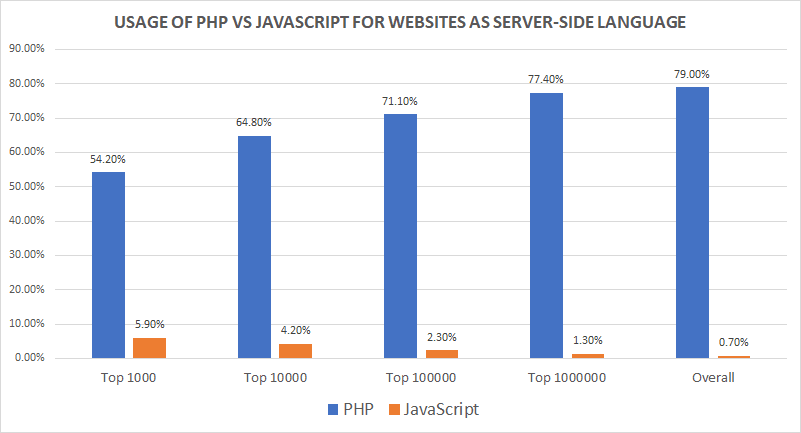Click the Top 1000 category label
Image resolution: width=801 pixels, height=433 pixels.
tap(128, 378)
